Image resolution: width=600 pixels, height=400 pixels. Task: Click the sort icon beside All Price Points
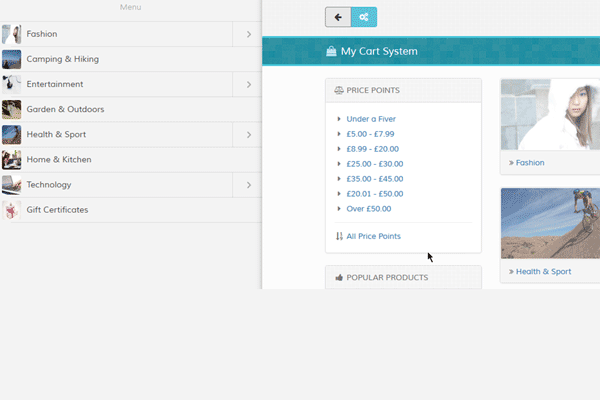pos(339,236)
